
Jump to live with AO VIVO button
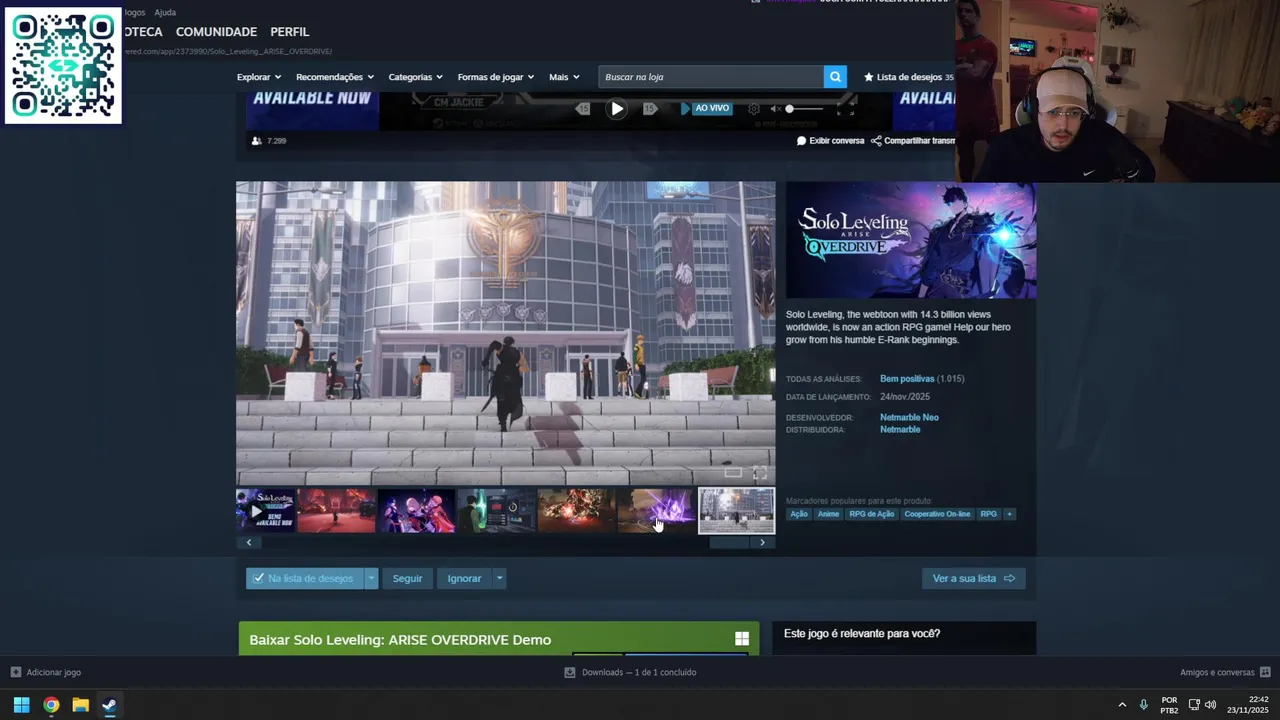click(x=706, y=108)
